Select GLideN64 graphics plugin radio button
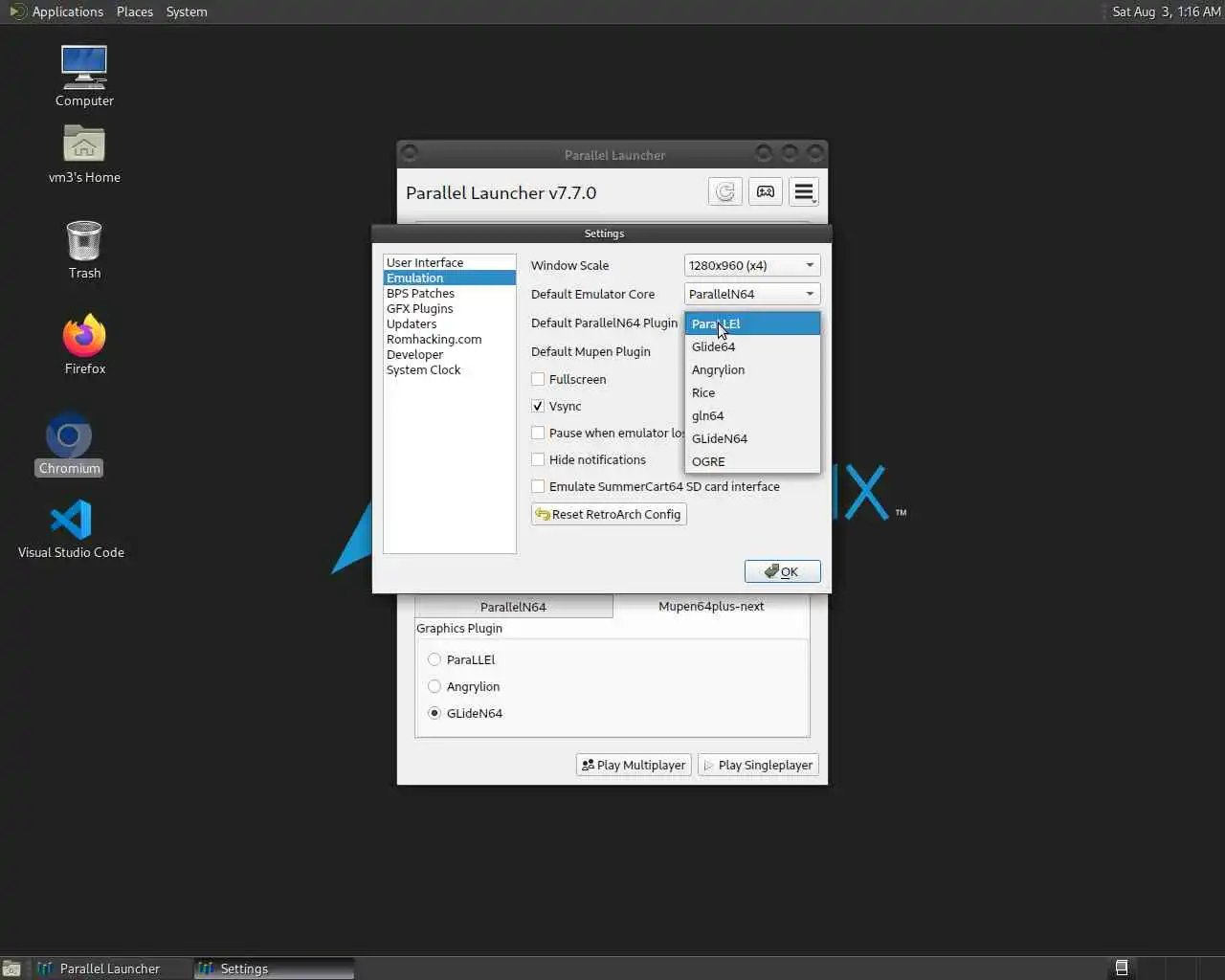Image resolution: width=1225 pixels, height=980 pixels. [434, 713]
